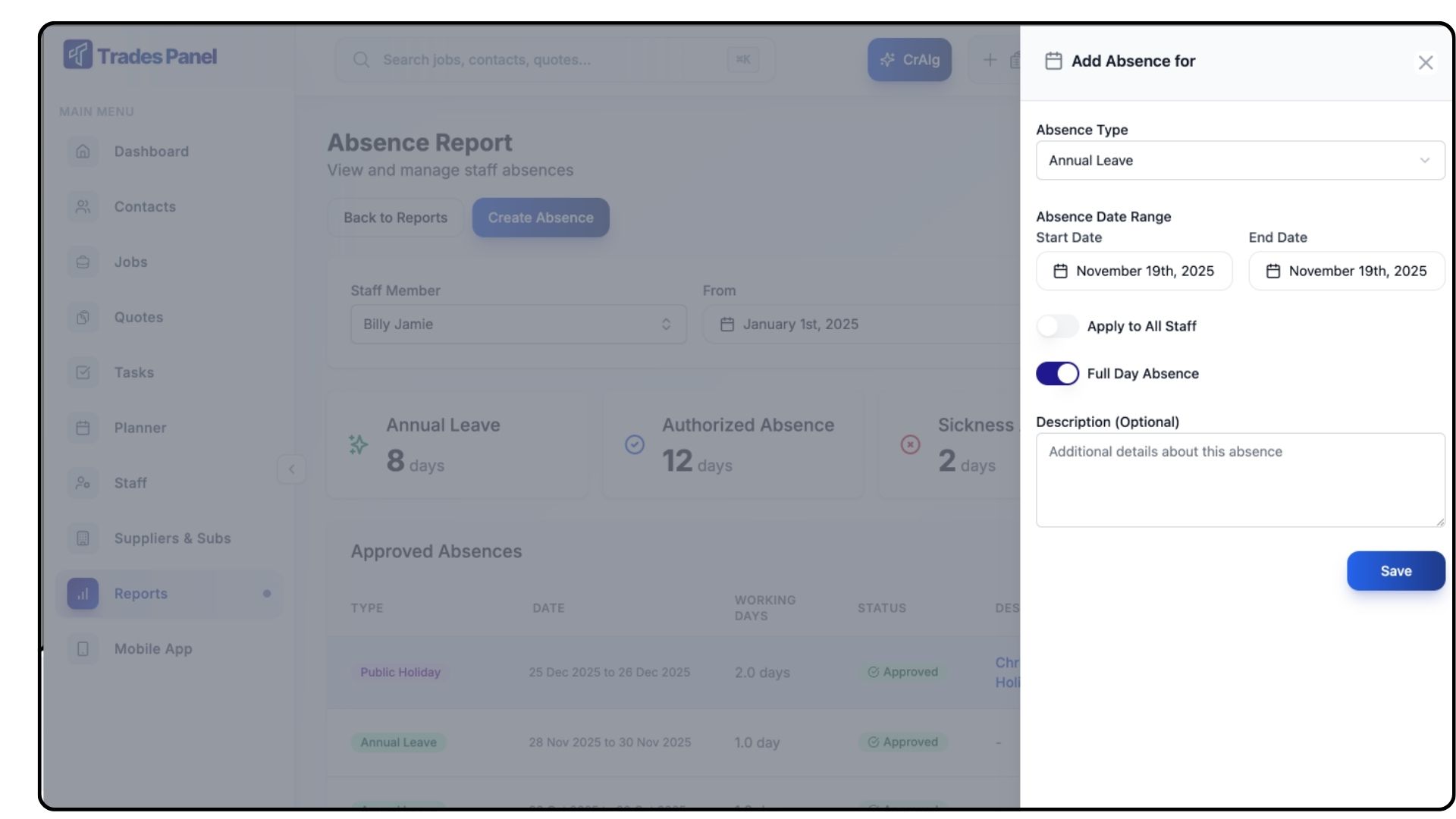Close the Add Absence panel
Screen dimensions: 1456x819
click(x=1425, y=62)
